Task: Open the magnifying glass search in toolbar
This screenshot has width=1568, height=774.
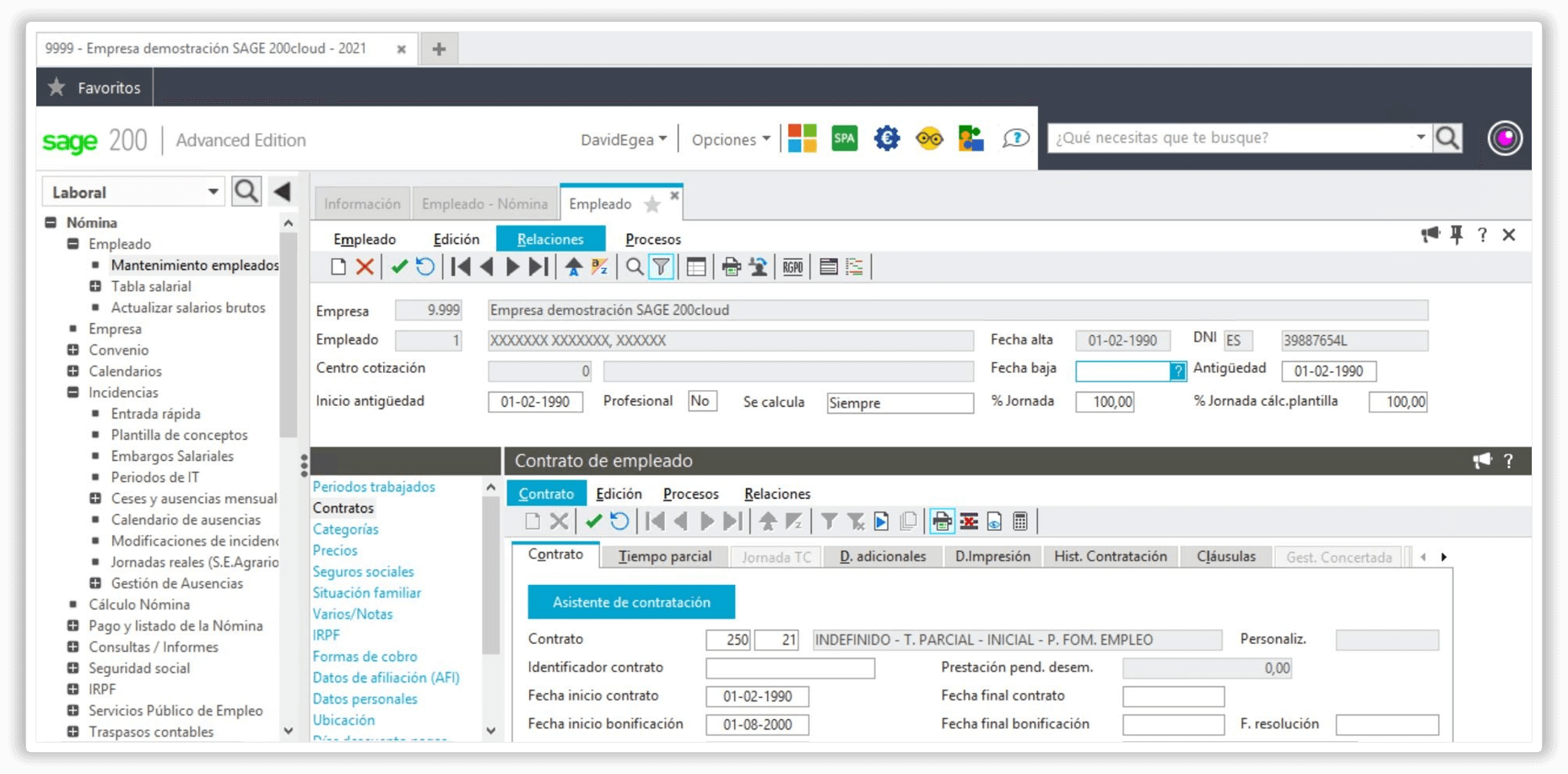Action: 634,268
